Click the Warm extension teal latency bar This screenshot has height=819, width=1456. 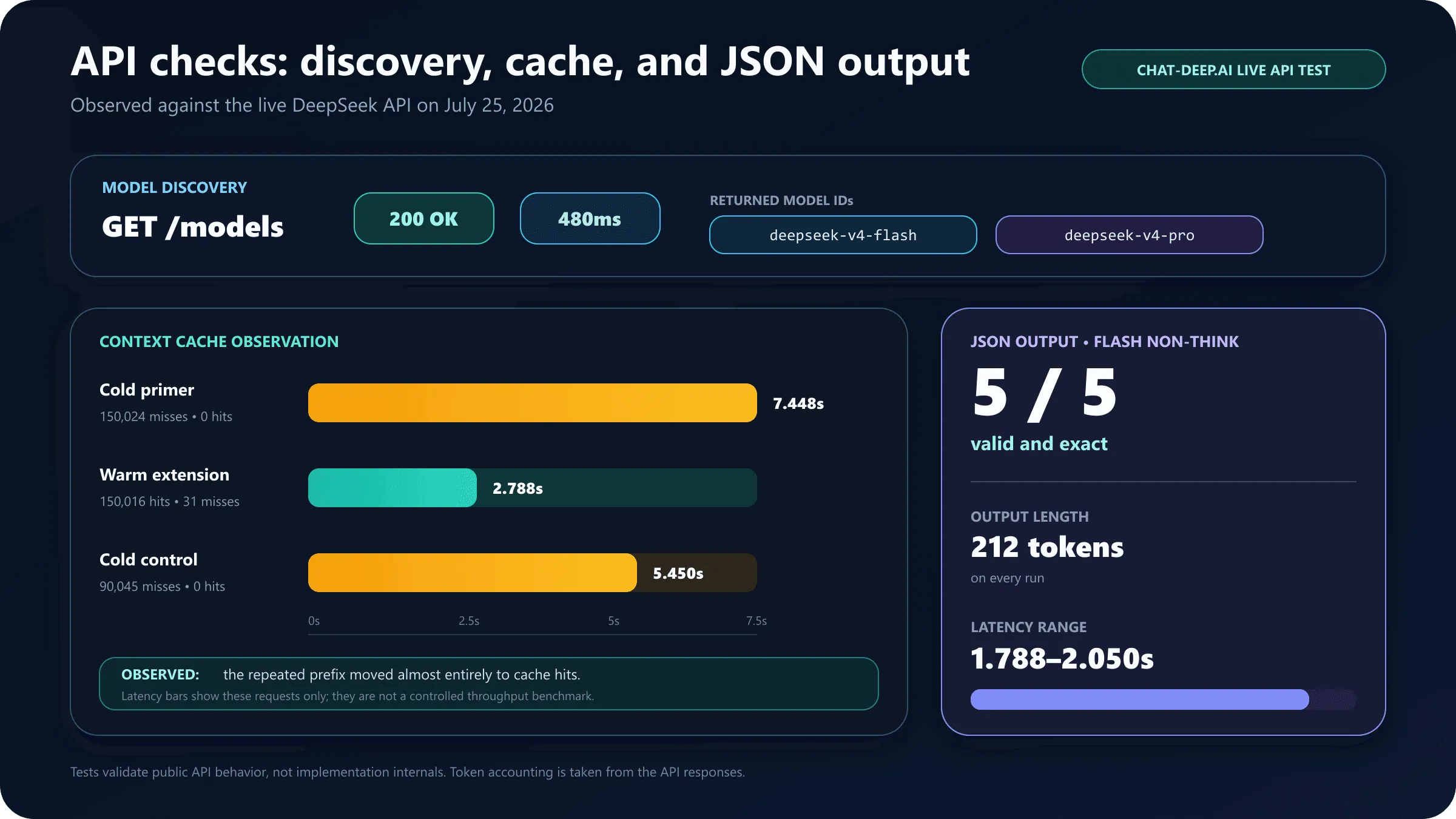[x=392, y=488]
